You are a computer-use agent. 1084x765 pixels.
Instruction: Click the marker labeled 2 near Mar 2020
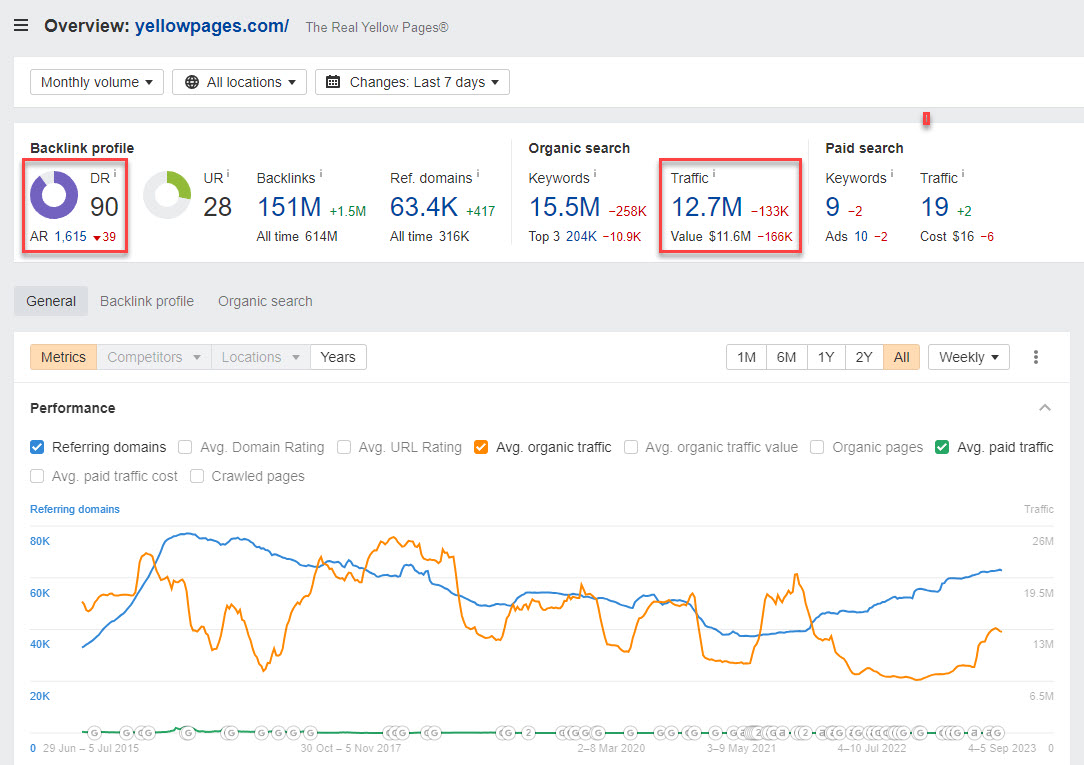528,733
